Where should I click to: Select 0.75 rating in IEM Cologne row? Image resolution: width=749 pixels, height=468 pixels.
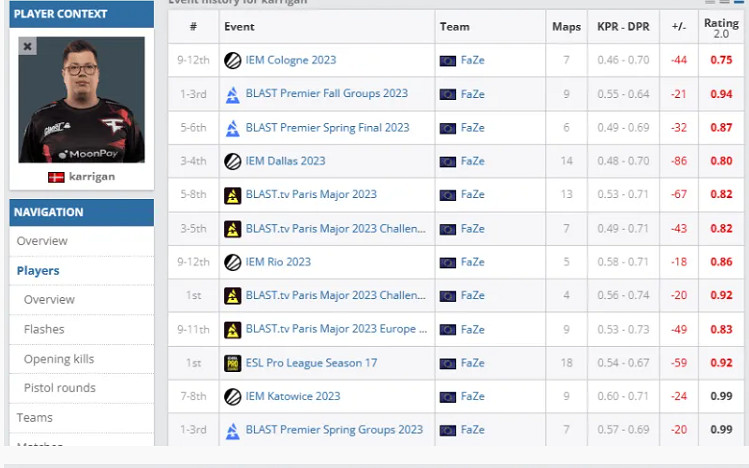(721, 60)
